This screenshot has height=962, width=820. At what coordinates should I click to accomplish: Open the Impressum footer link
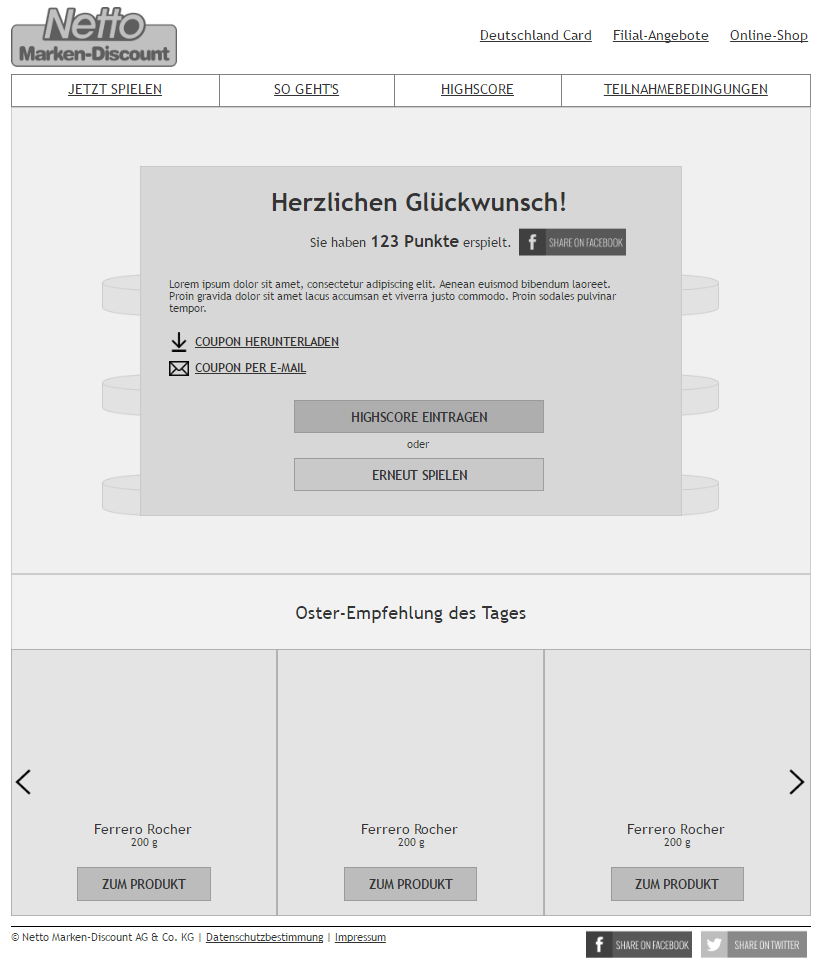(360, 937)
